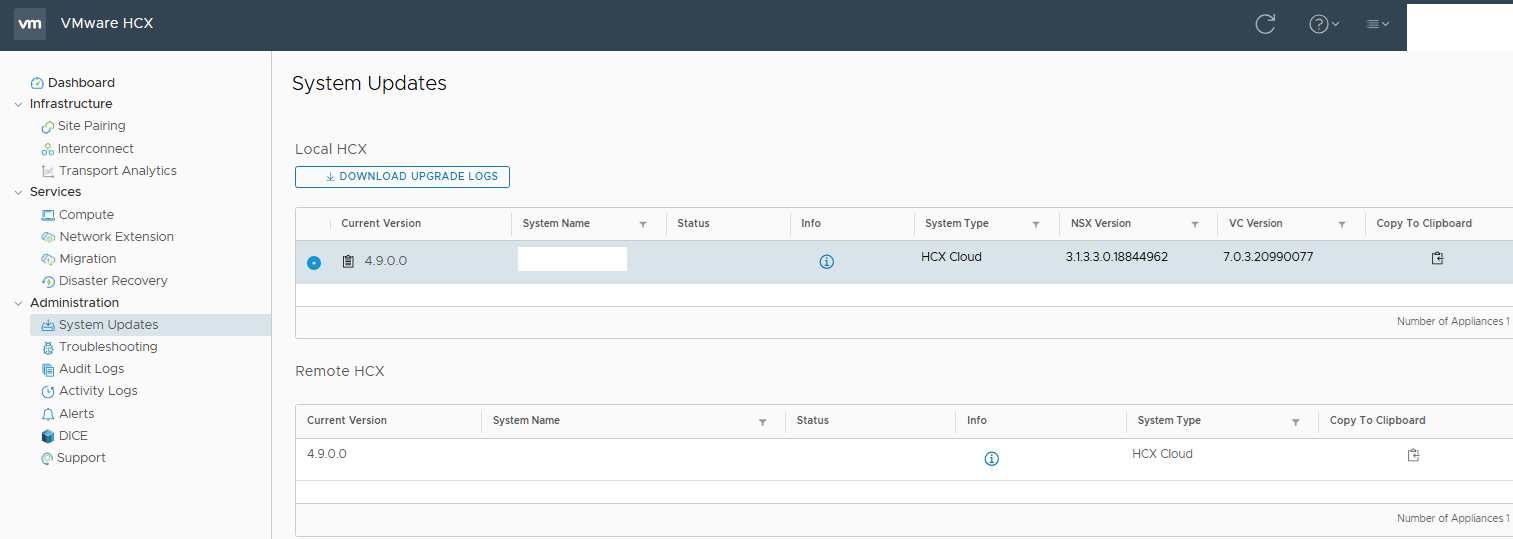This screenshot has height=539, width=1513.
Task: Click the VMware vm logo icon
Action: pos(30,24)
